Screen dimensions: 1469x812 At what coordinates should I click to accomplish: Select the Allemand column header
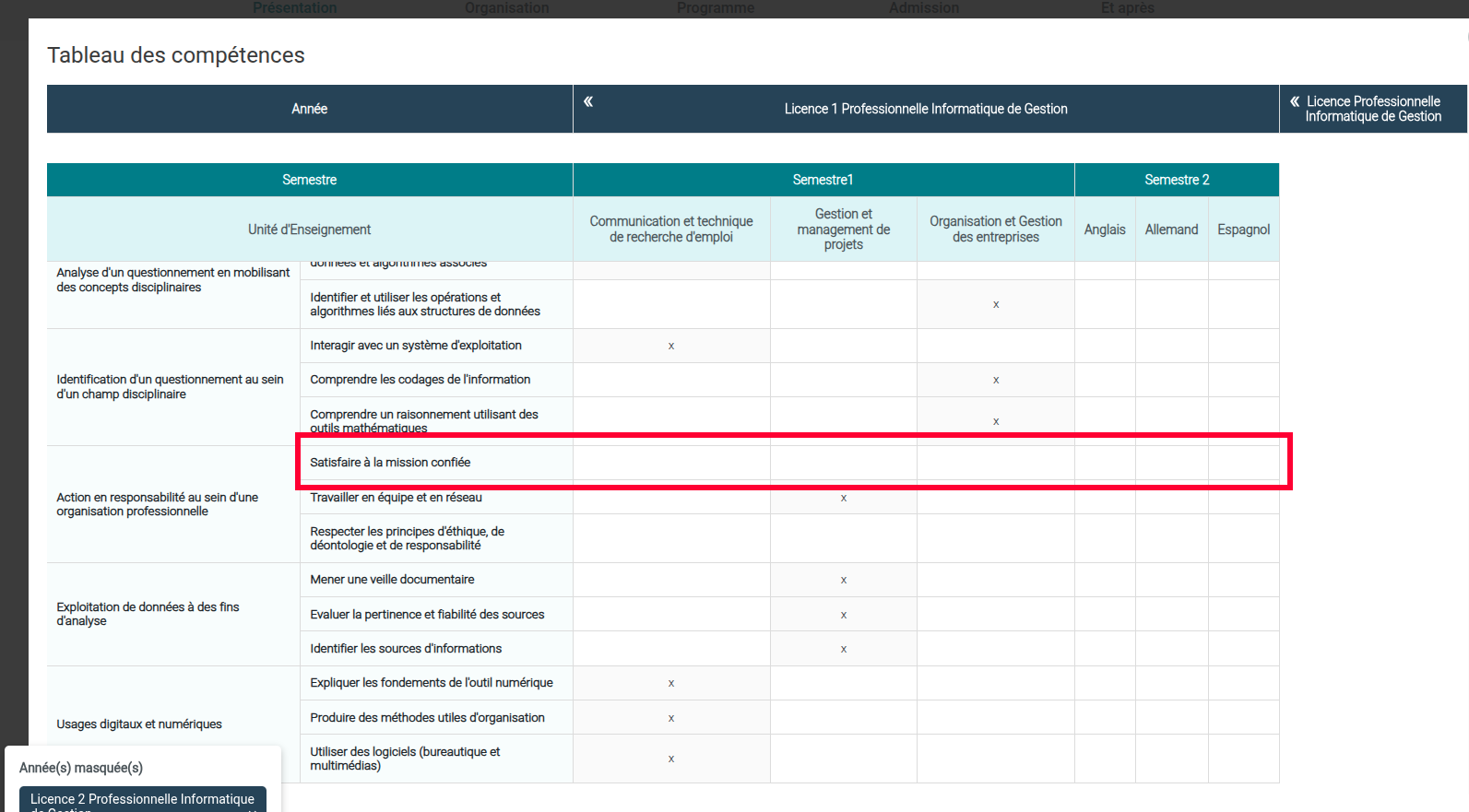tap(1171, 229)
